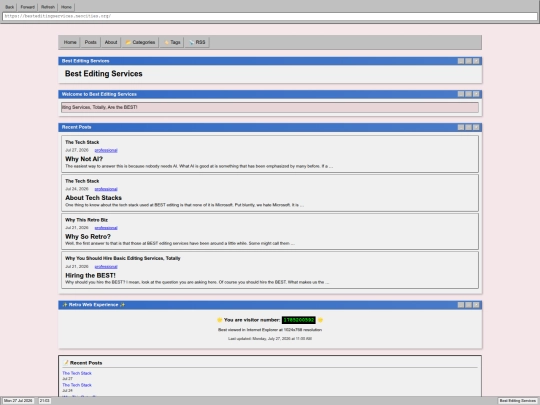Open the Posts navigation item
The height and width of the screenshot is (405, 540).
click(91, 42)
